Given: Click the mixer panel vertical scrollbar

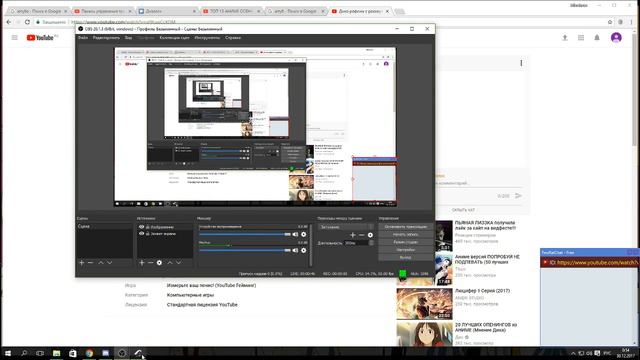Looking at the screenshot, I should pyautogui.click(x=311, y=244).
